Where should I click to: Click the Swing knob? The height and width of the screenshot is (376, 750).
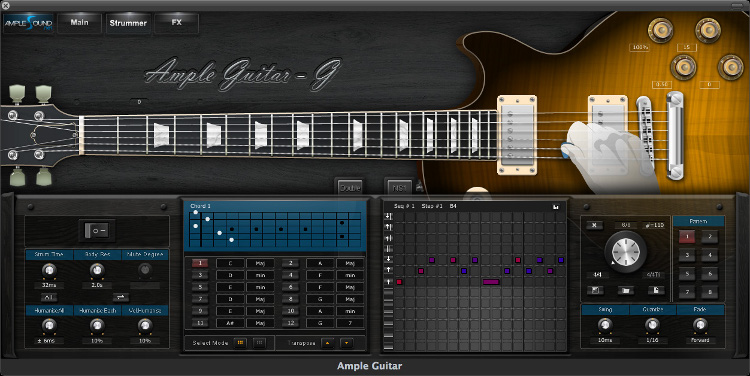tap(605, 325)
